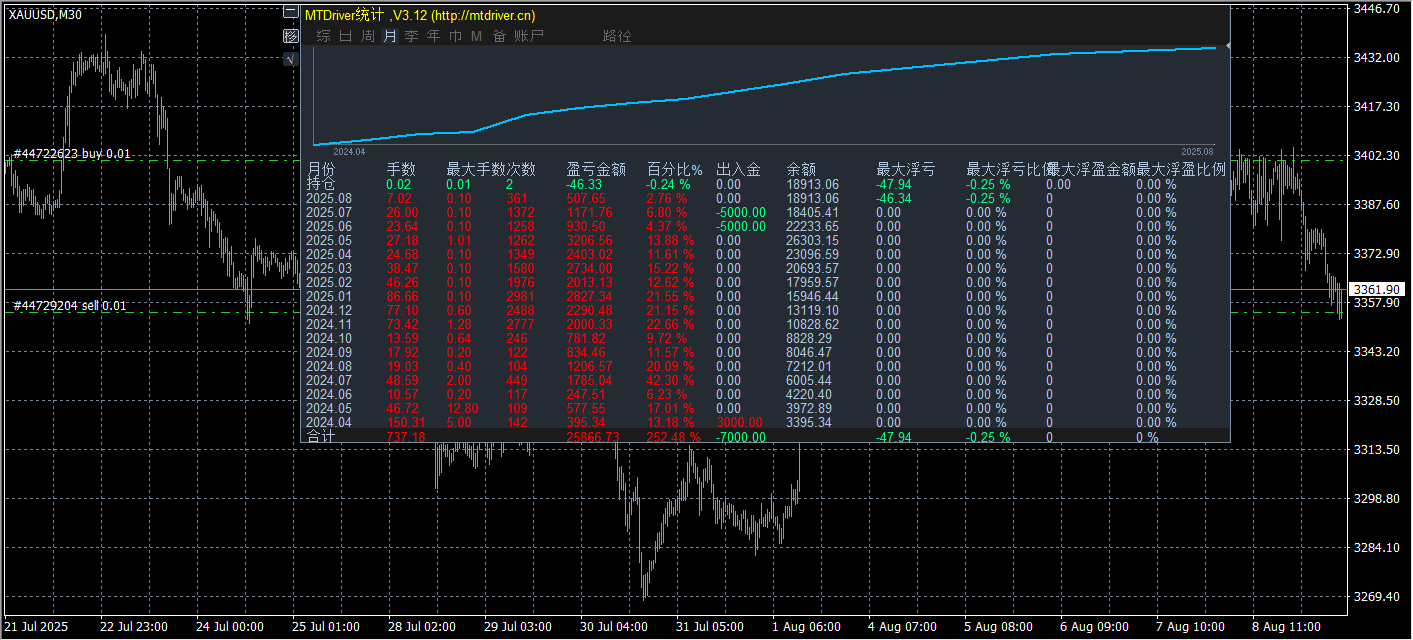Select the √ indicator icon on the left

pyautogui.click(x=290, y=58)
